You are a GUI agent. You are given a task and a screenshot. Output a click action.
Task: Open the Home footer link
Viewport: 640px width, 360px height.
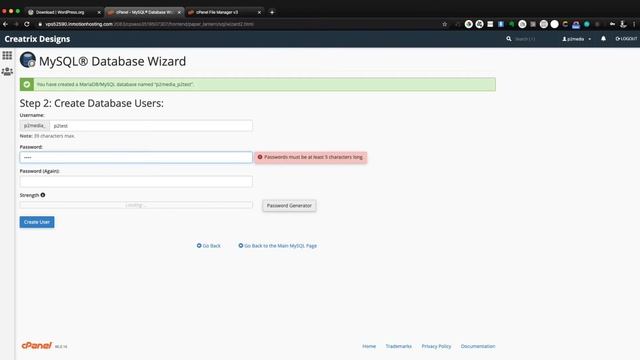click(369, 346)
